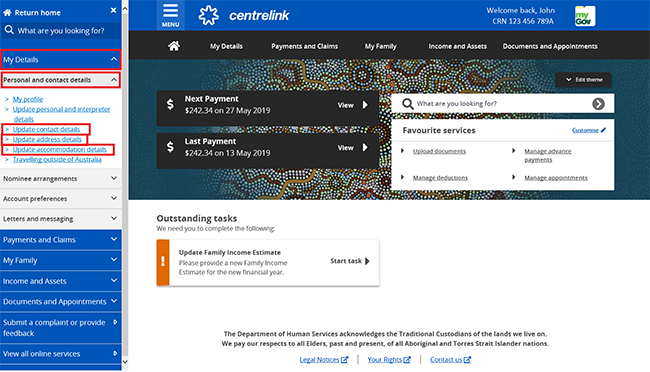Viewport: 650px width, 372px height.
Task: Open the Edit theme dropdown
Action: pos(583,80)
